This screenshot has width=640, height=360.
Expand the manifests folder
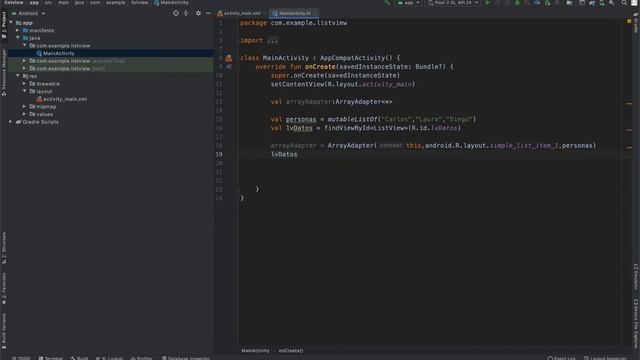tap(18, 30)
